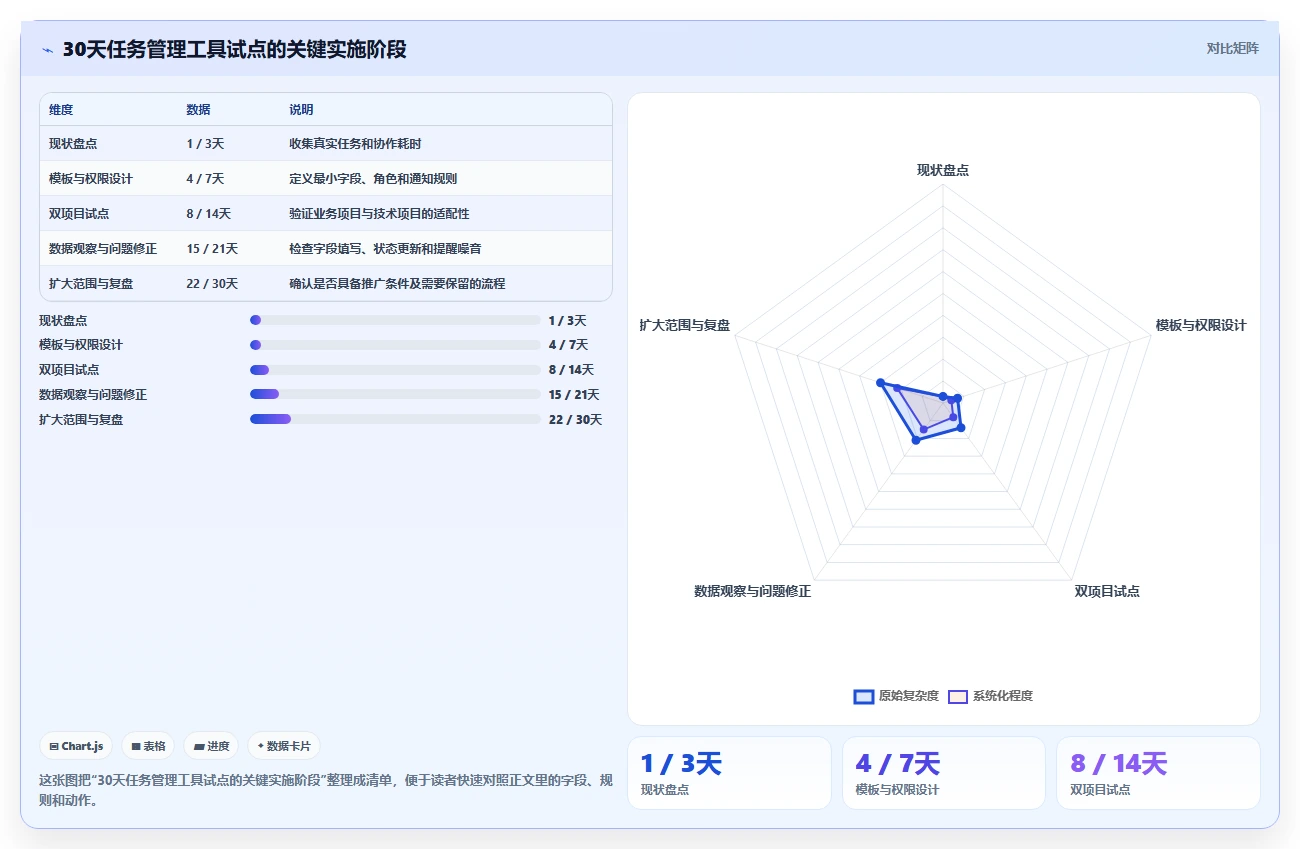Select the 数据卡片 tag chip
Viewport: 1300px width, 849px height.
pos(284,746)
